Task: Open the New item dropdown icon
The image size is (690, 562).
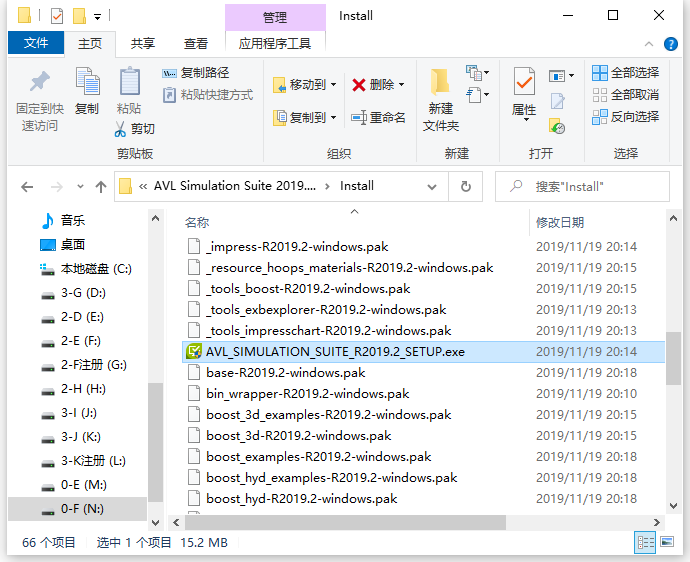Action: point(477,73)
